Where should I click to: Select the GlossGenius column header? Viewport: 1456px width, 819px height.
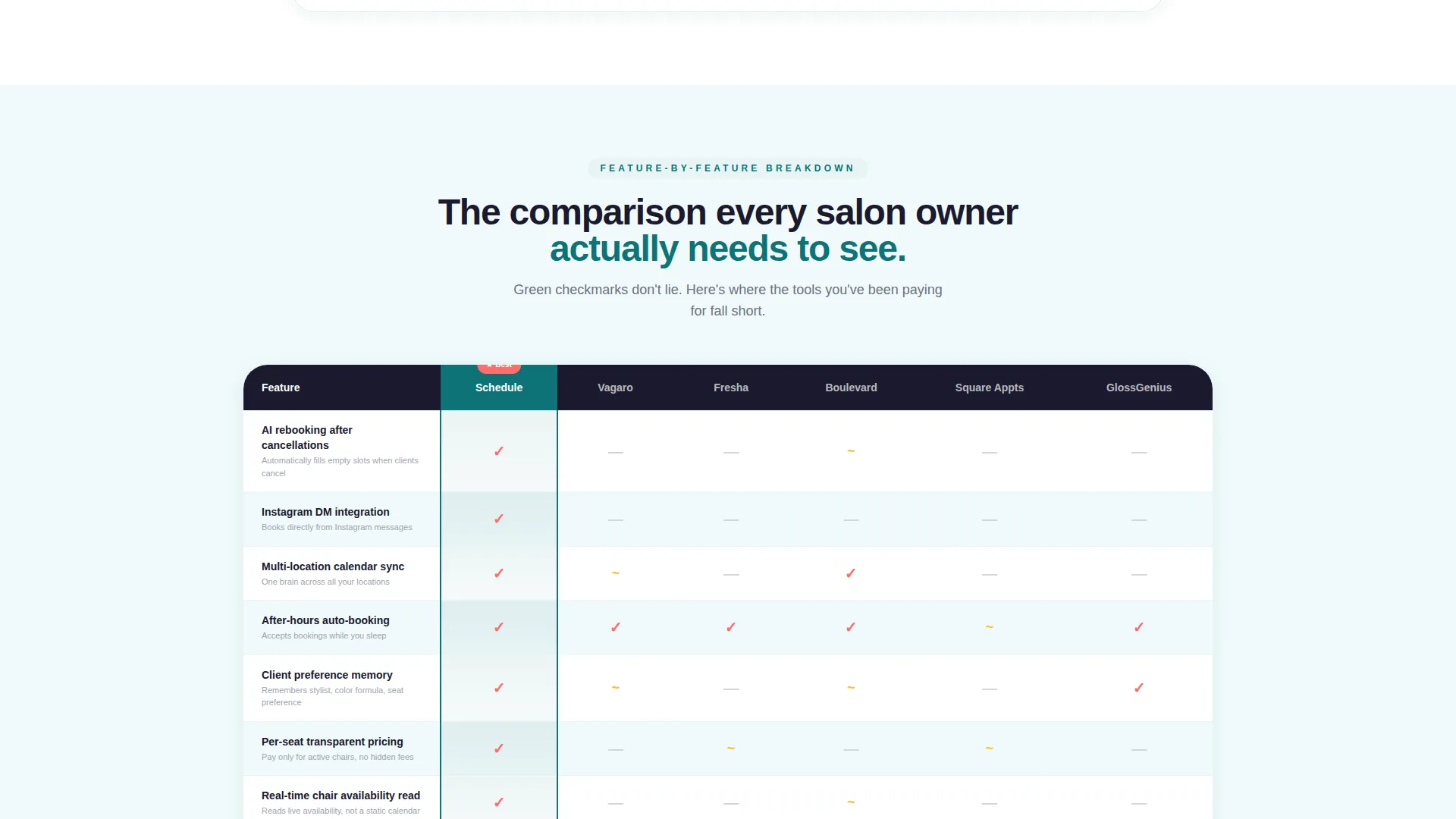(1139, 388)
